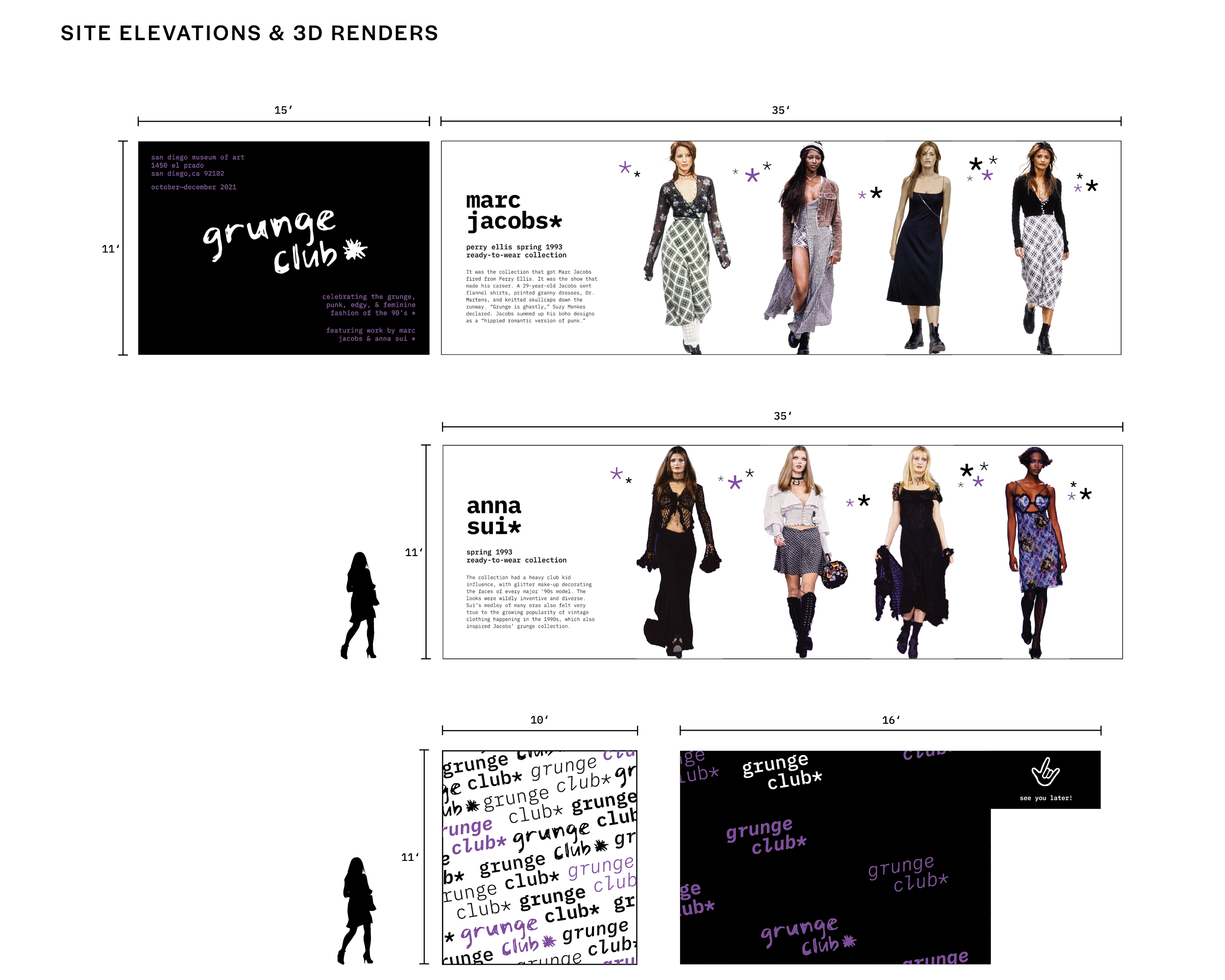The image size is (1225, 980).
Task: Click the "SITE ELEVATIONS & 3D RENDERS" title
Action: click(x=249, y=33)
